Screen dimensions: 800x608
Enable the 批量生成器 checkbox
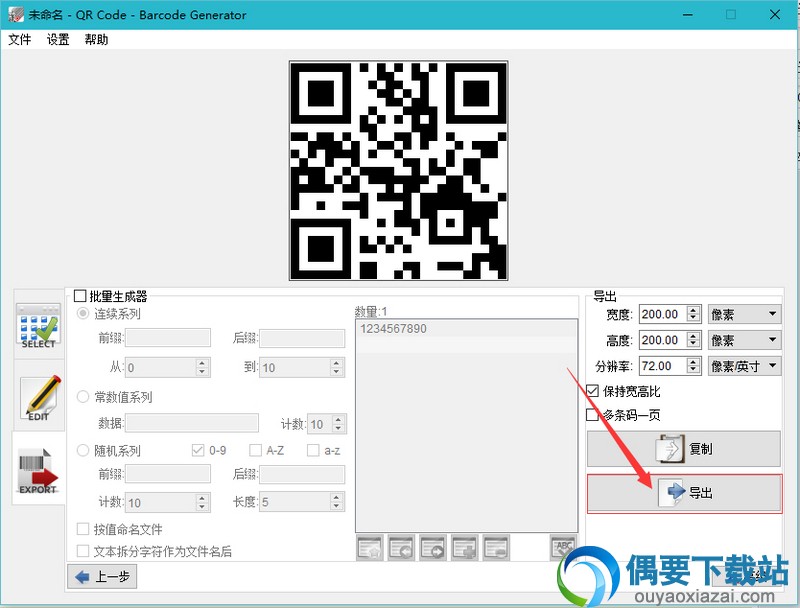click(x=80, y=296)
